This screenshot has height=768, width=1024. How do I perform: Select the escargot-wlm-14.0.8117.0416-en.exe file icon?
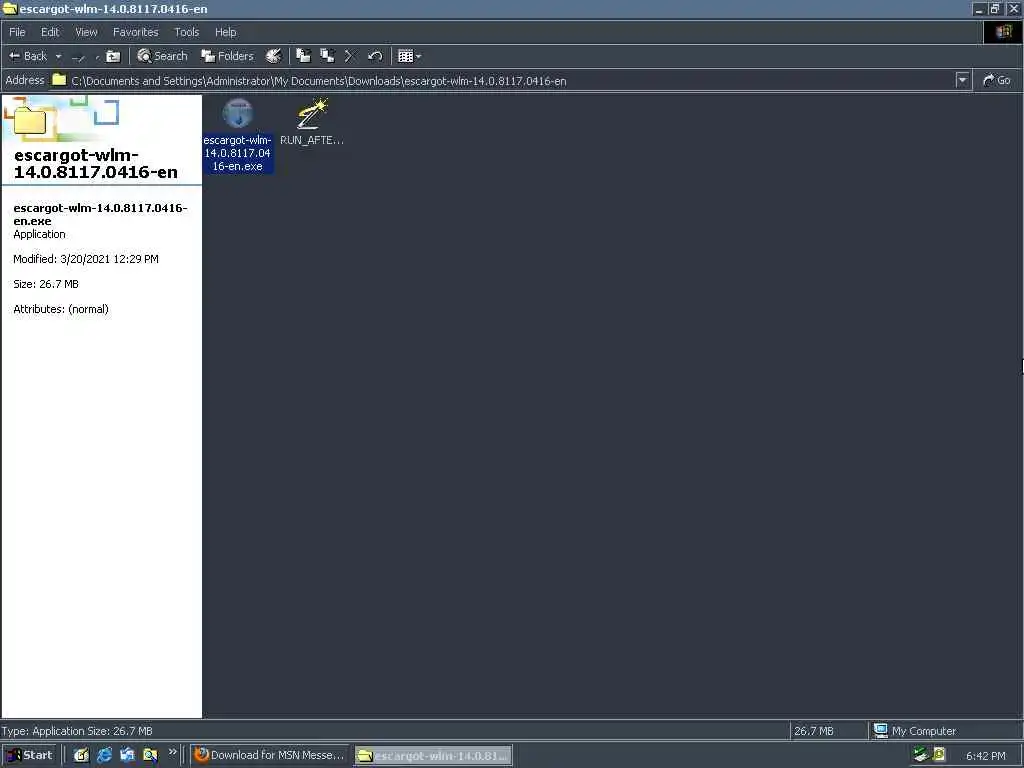(x=237, y=114)
